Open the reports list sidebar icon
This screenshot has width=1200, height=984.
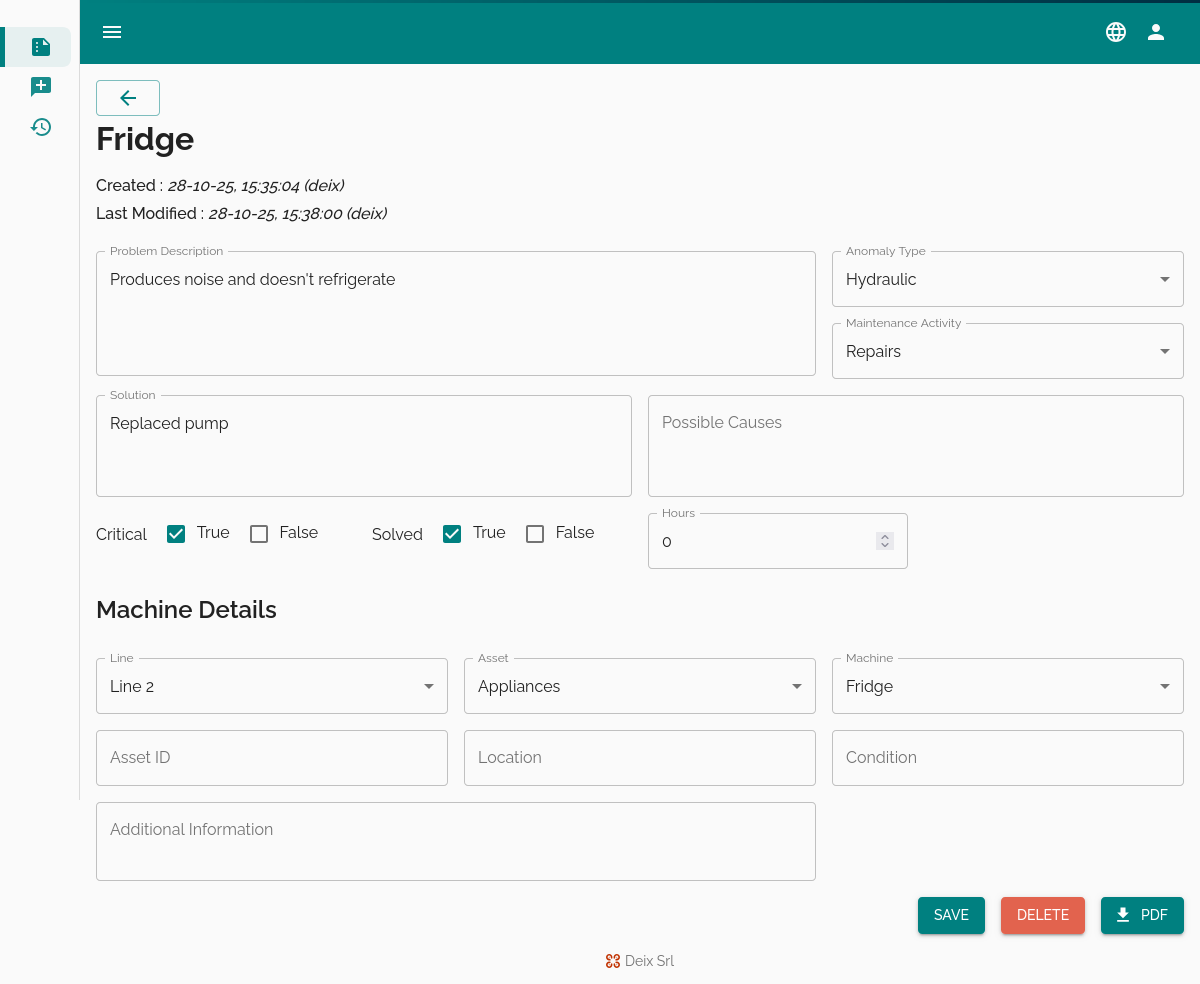41,47
